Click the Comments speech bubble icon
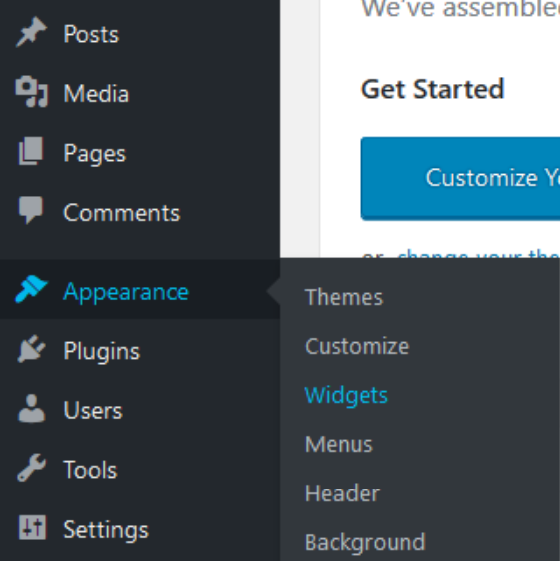The height and width of the screenshot is (561, 560). (31, 210)
